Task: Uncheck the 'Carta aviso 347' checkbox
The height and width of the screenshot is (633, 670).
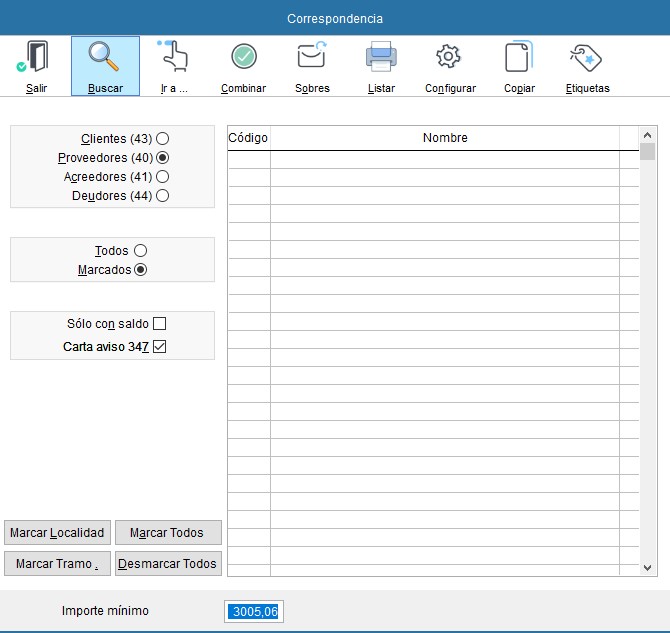Action: 159,347
